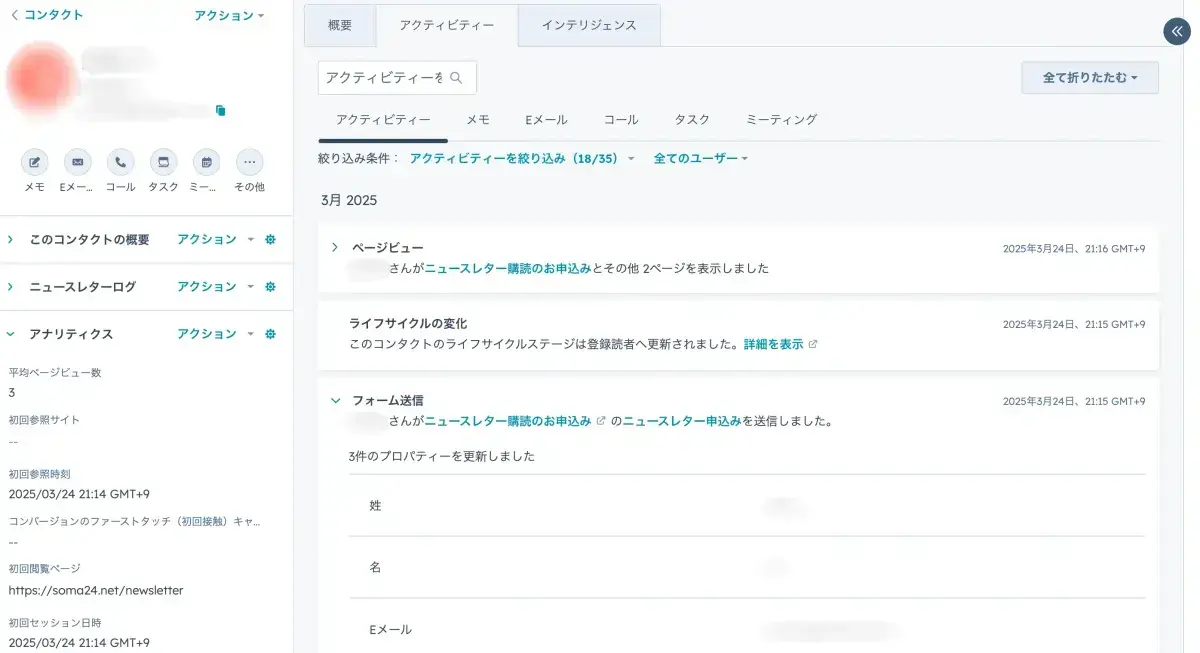The width and height of the screenshot is (1200, 653).
Task: Open アクション menu for ニュースレターログ
Action: click(215, 287)
